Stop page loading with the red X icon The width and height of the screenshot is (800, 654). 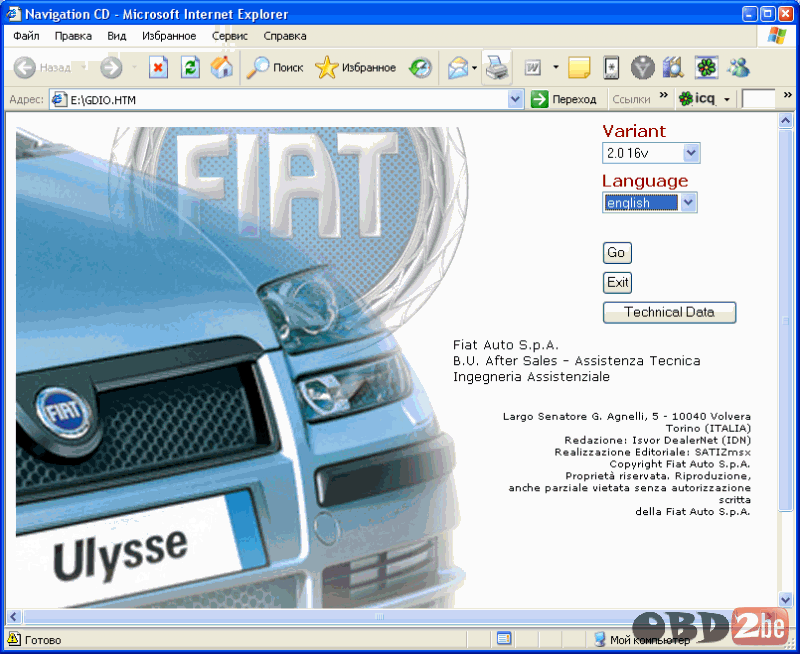point(159,68)
